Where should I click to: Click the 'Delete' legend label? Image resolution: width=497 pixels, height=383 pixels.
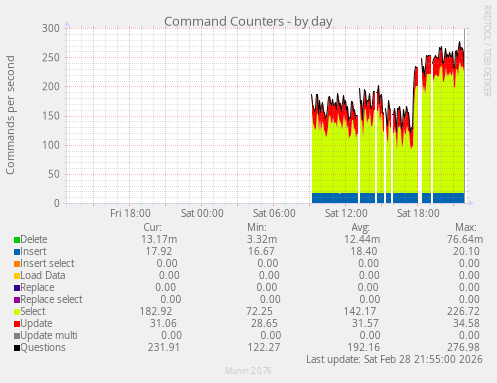point(34,239)
